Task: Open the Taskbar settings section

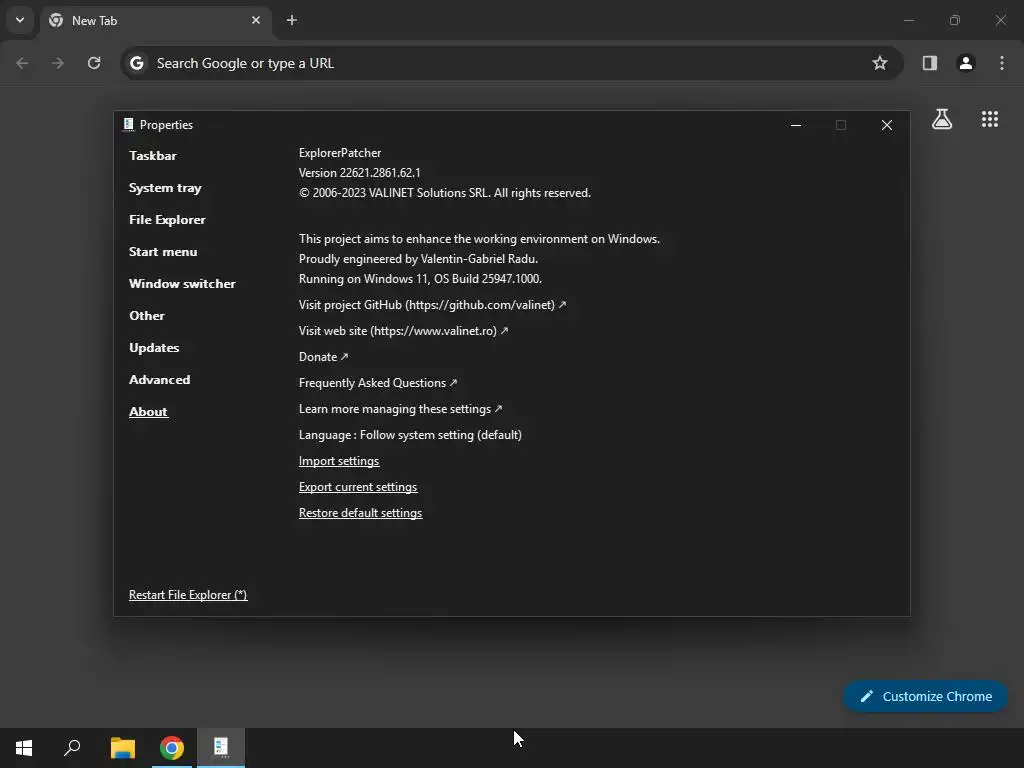Action: 153,155
